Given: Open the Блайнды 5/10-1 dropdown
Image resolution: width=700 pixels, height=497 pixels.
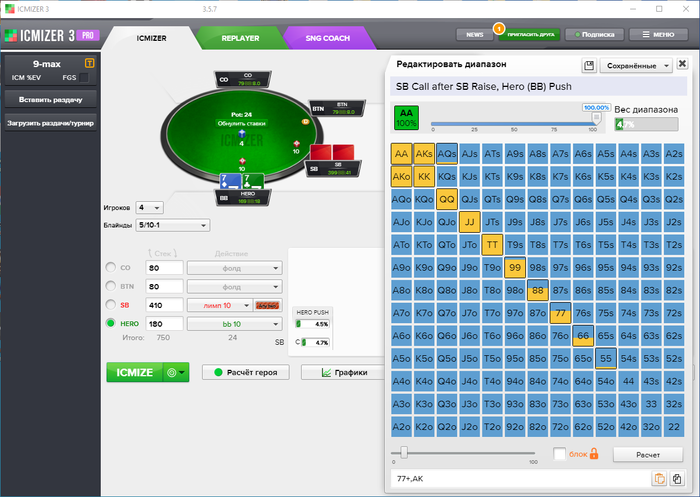Looking at the screenshot, I should coord(172,225).
